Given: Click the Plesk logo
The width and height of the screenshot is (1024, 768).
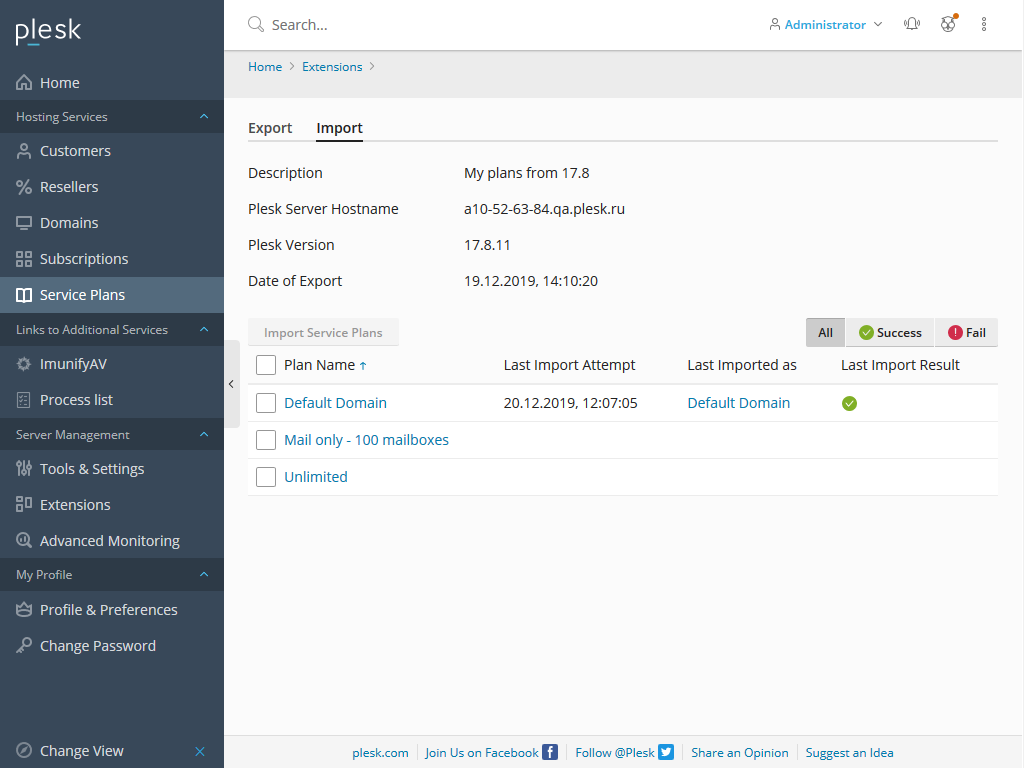Looking at the screenshot, I should [x=48, y=32].
